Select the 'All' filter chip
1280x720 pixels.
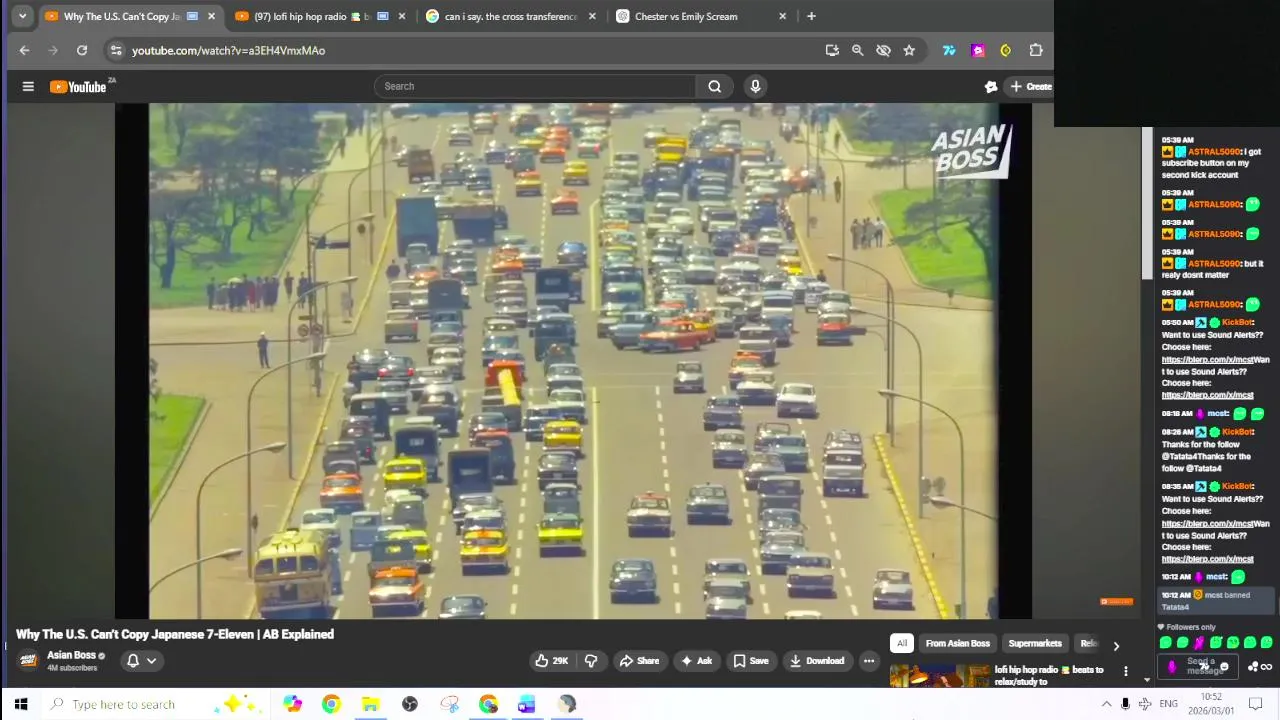tap(902, 643)
